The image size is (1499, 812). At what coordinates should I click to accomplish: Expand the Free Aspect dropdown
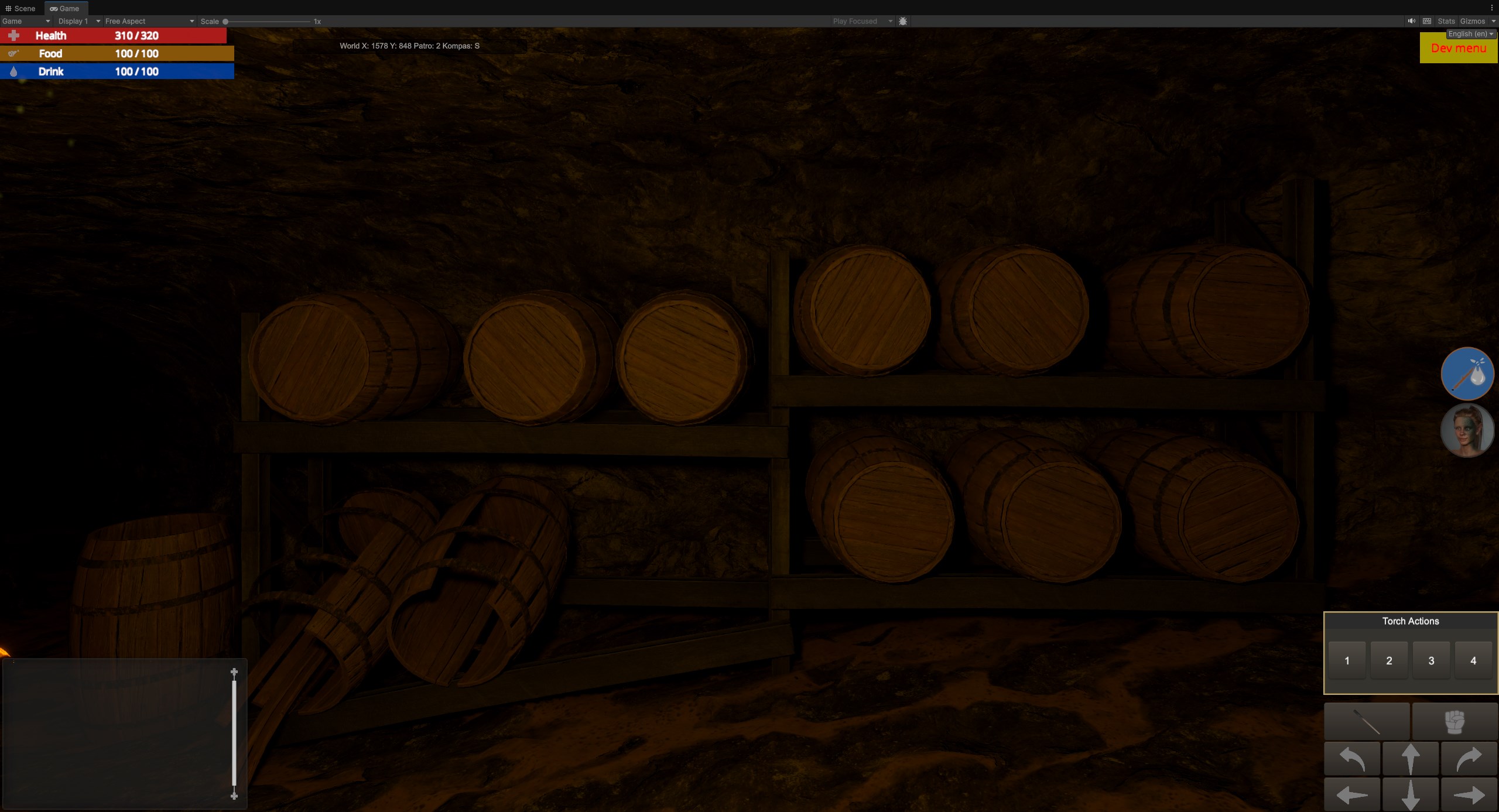(x=149, y=21)
